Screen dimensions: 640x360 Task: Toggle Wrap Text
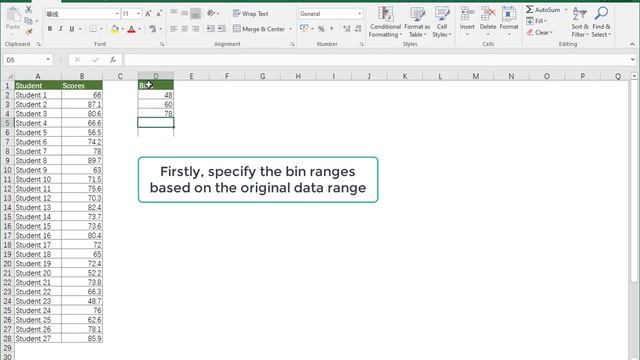[251, 13]
